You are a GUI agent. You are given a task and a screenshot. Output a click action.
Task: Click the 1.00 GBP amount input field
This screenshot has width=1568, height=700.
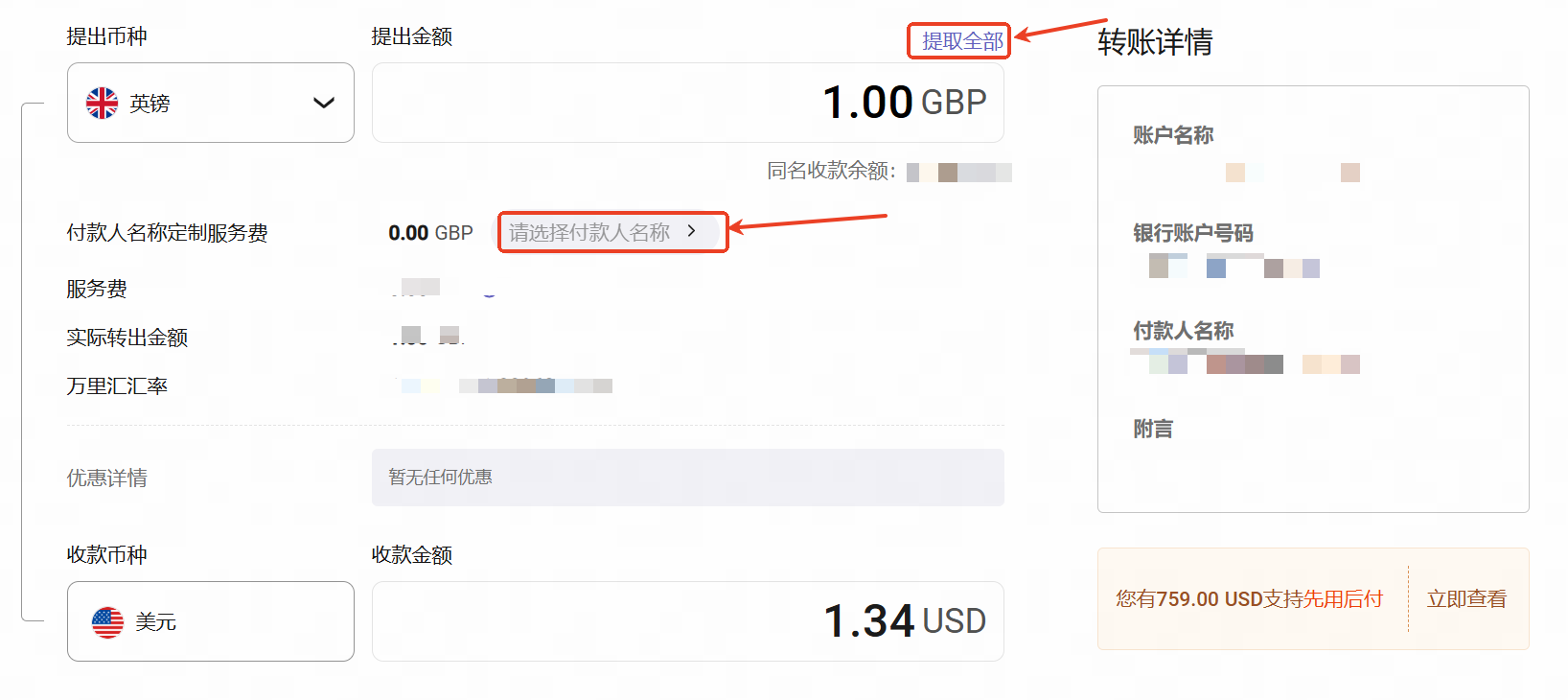(687, 102)
